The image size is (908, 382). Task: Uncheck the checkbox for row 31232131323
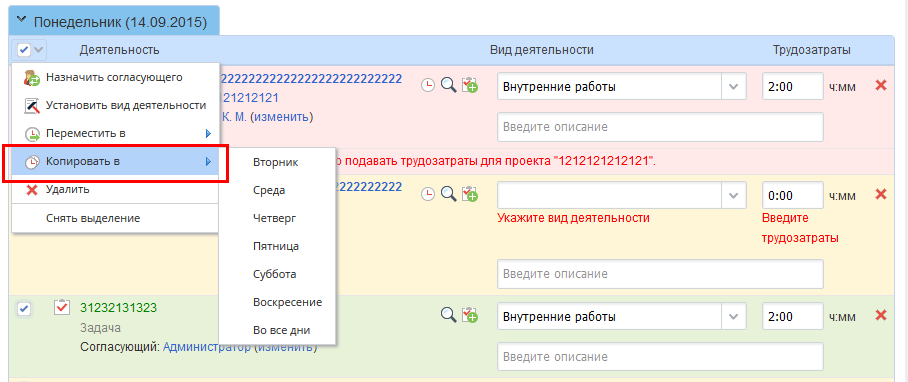click(24, 309)
